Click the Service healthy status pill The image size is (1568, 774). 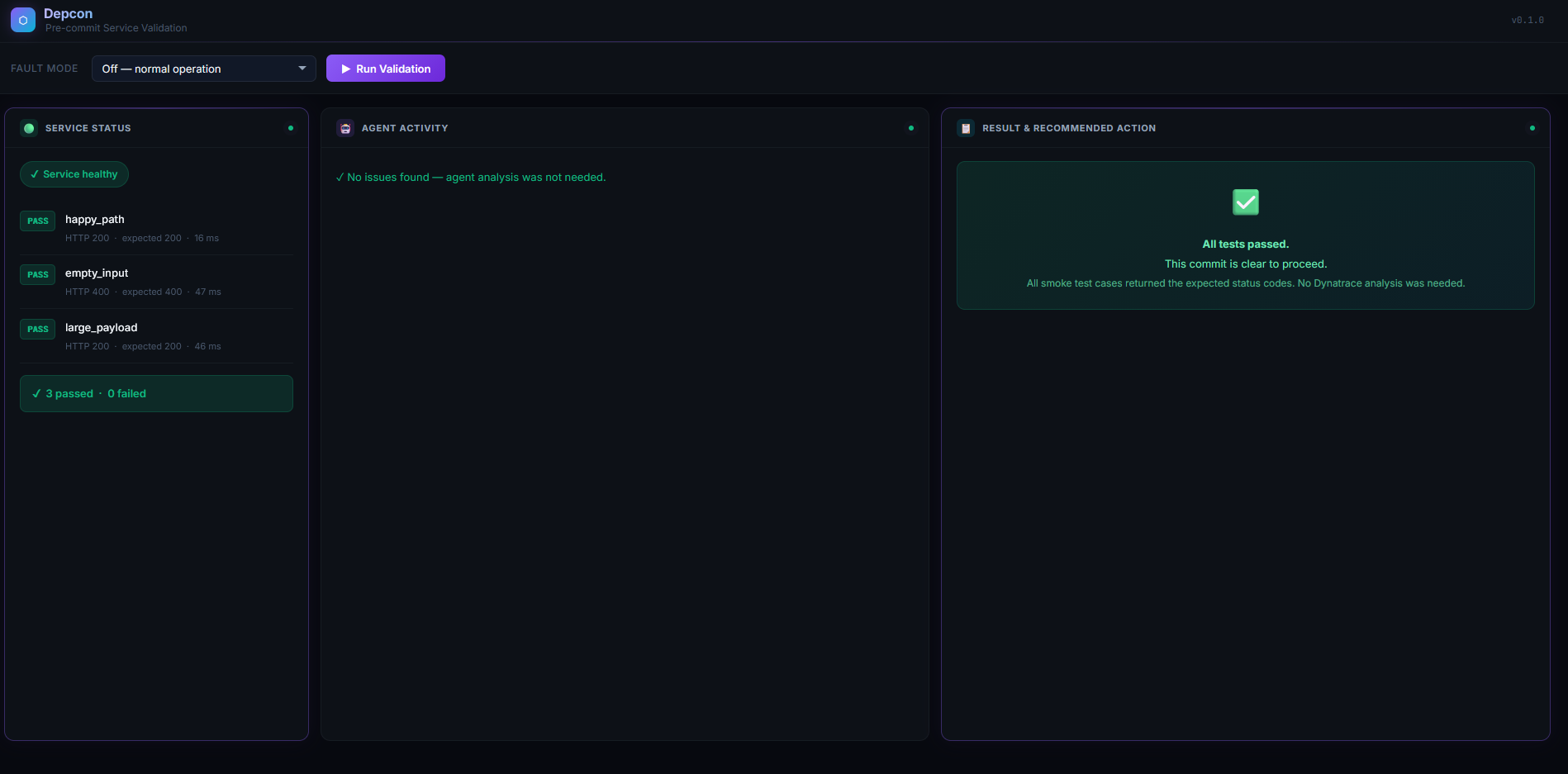(74, 174)
